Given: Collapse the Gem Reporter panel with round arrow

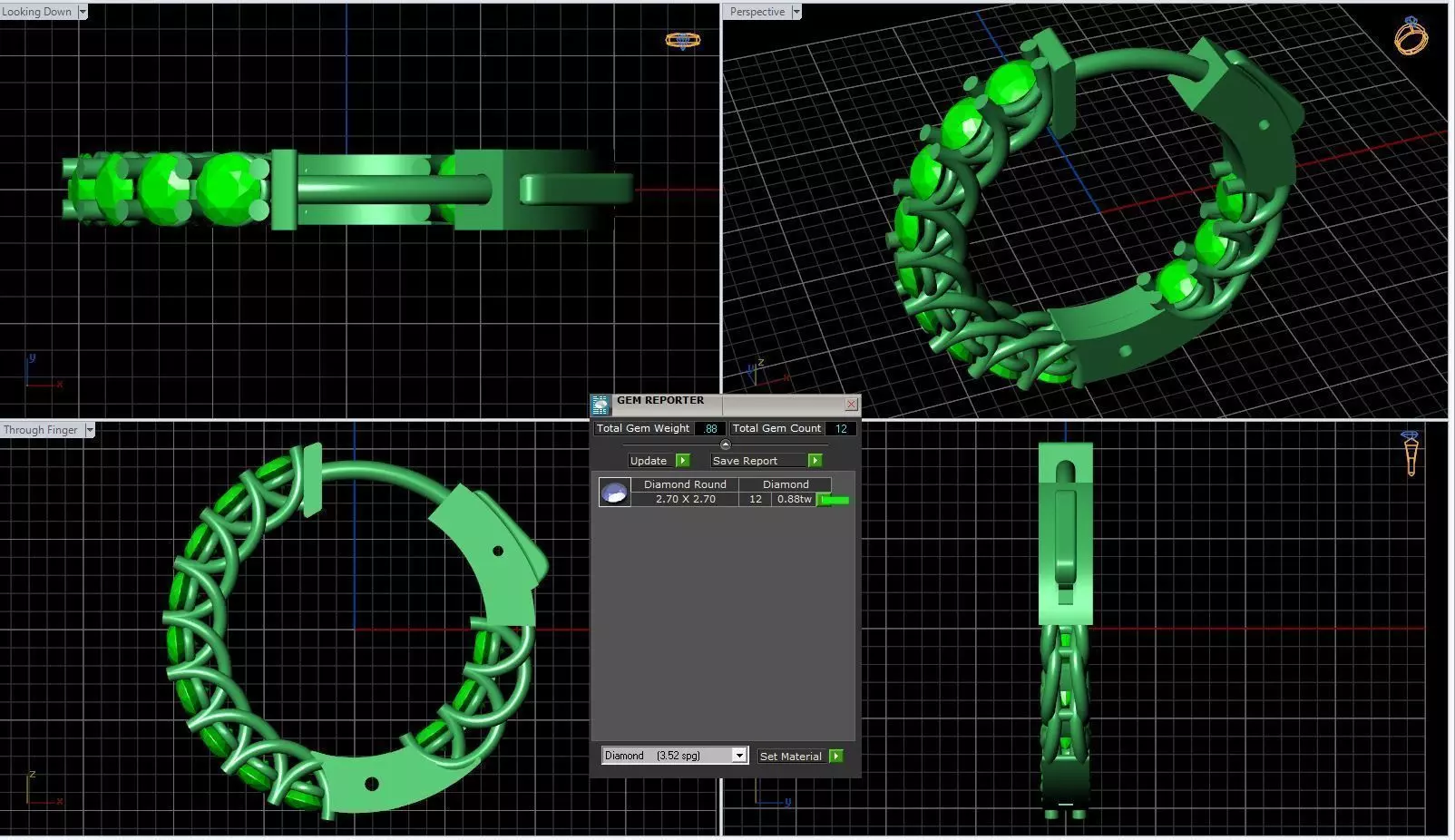Looking at the screenshot, I should coord(725,444).
